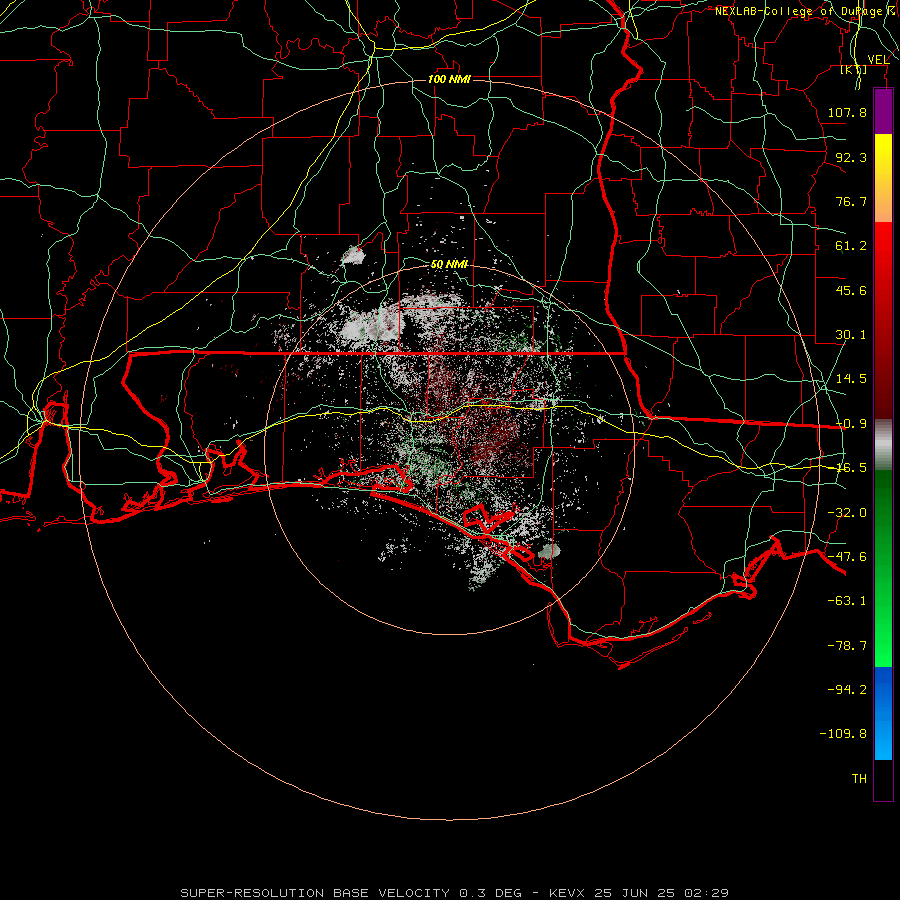Select the 76.7 scale label
This screenshot has width=900, height=900.
[851, 201]
